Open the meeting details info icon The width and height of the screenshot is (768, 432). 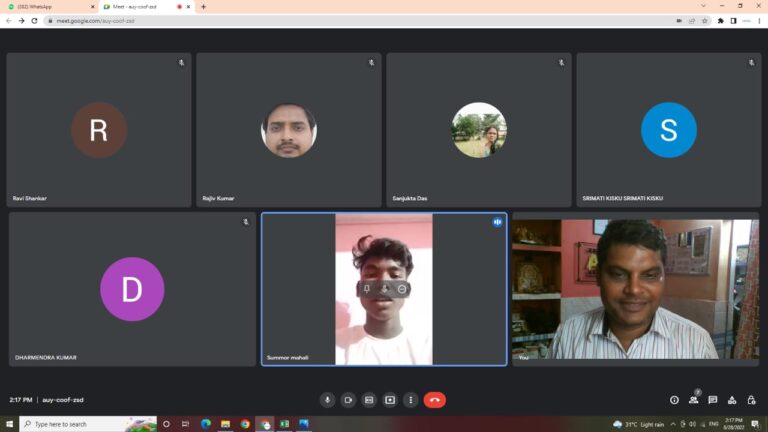click(674, 400)
